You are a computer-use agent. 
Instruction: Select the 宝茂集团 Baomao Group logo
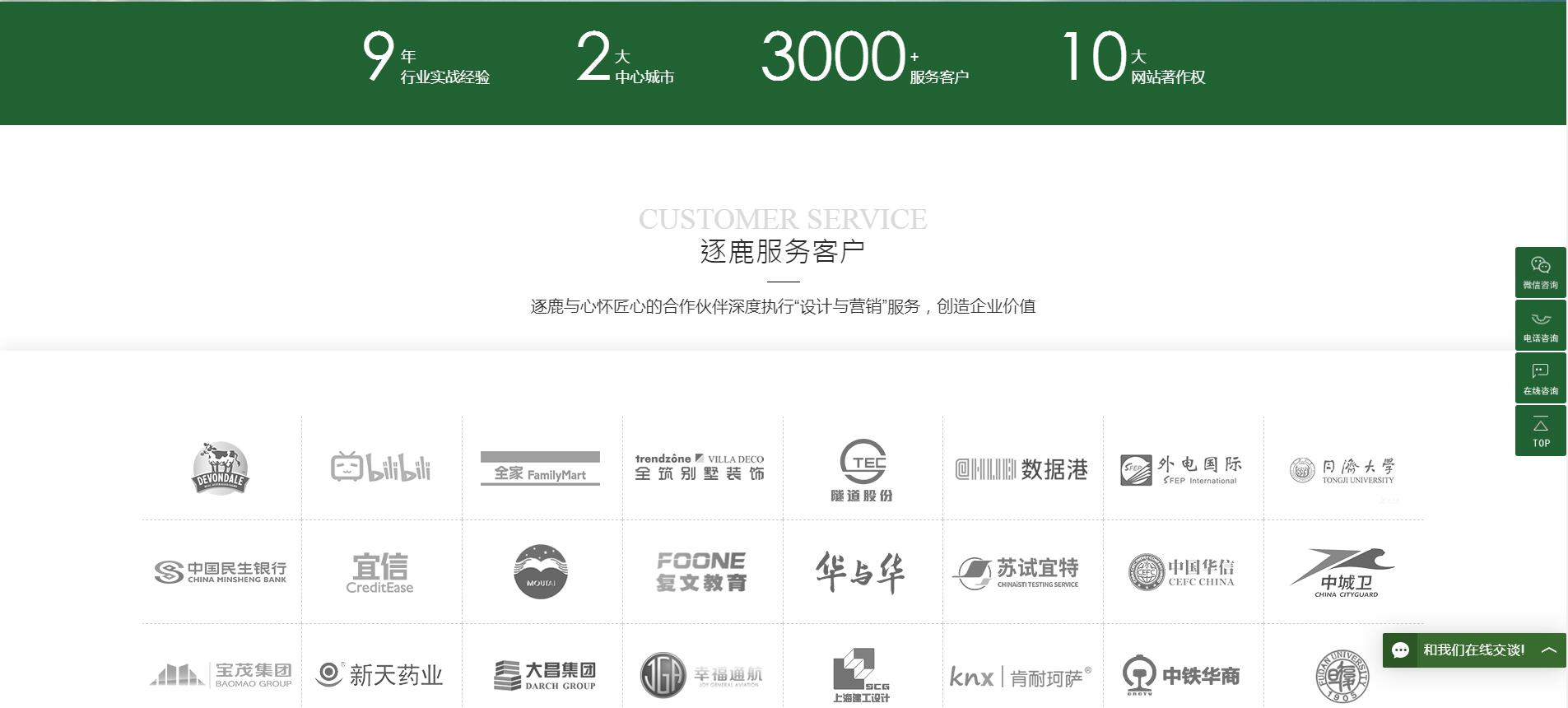[x=221, y=675]
